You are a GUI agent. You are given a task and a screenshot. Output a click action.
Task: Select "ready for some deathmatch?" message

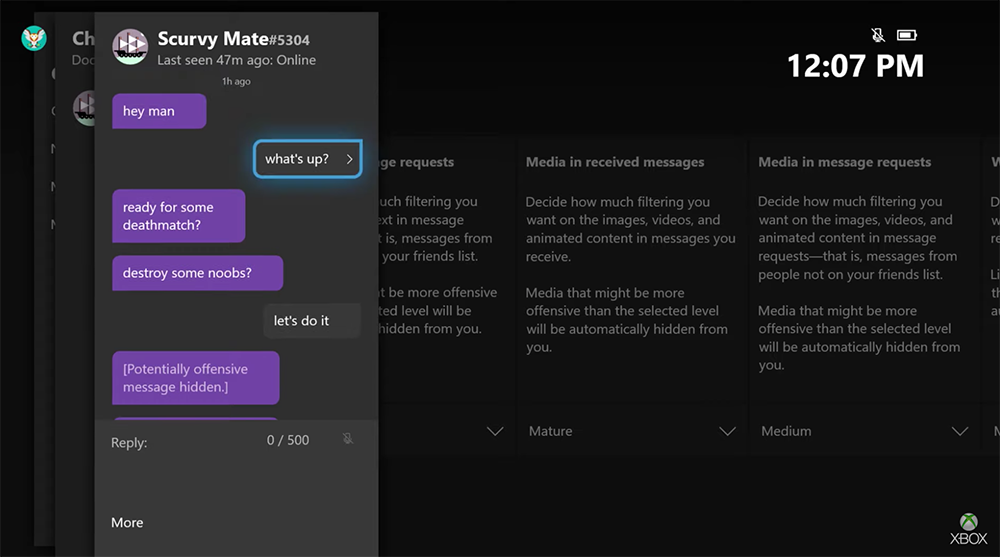179,216
